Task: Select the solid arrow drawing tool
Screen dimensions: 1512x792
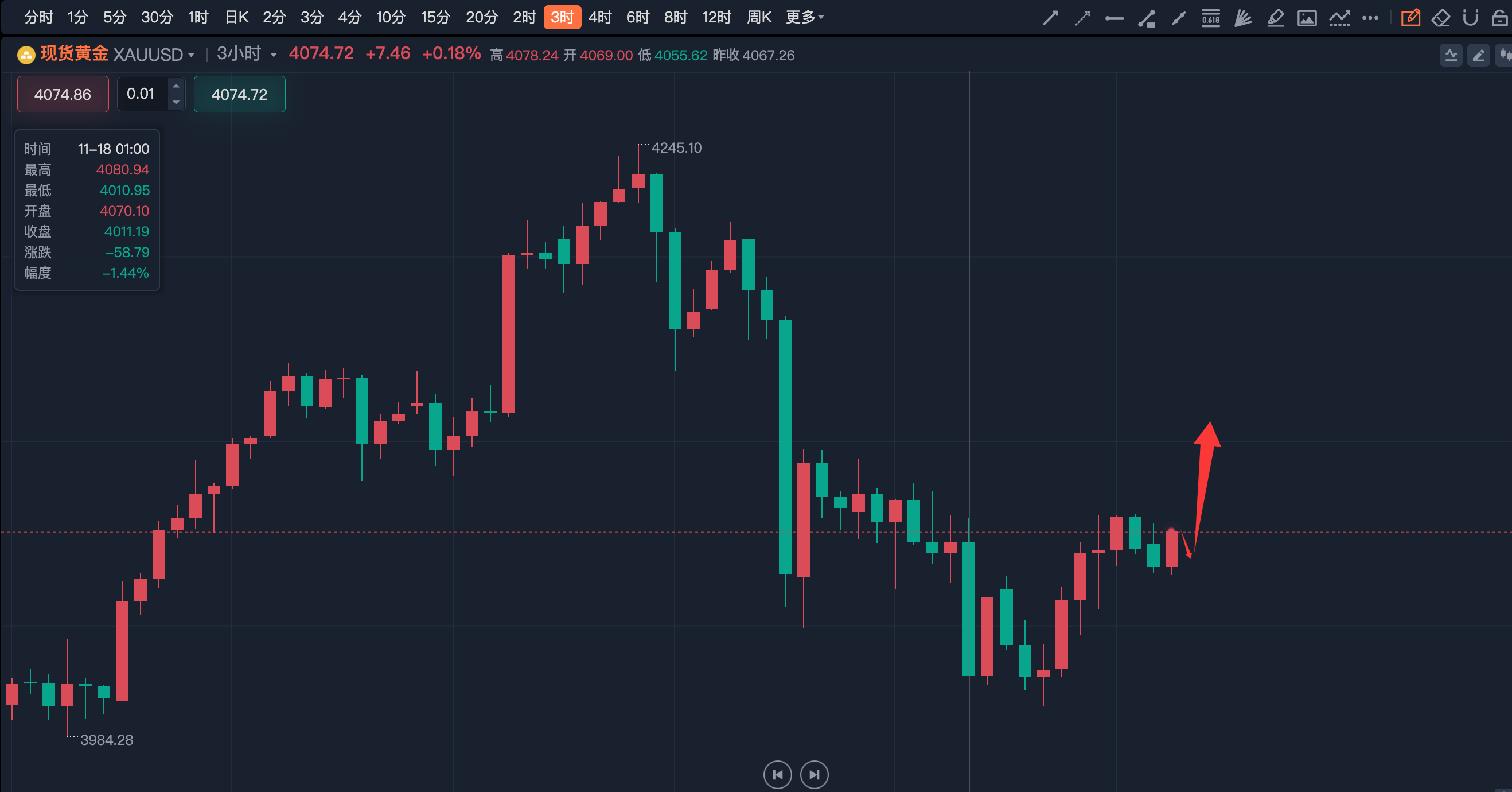Action: (1050, 18)
